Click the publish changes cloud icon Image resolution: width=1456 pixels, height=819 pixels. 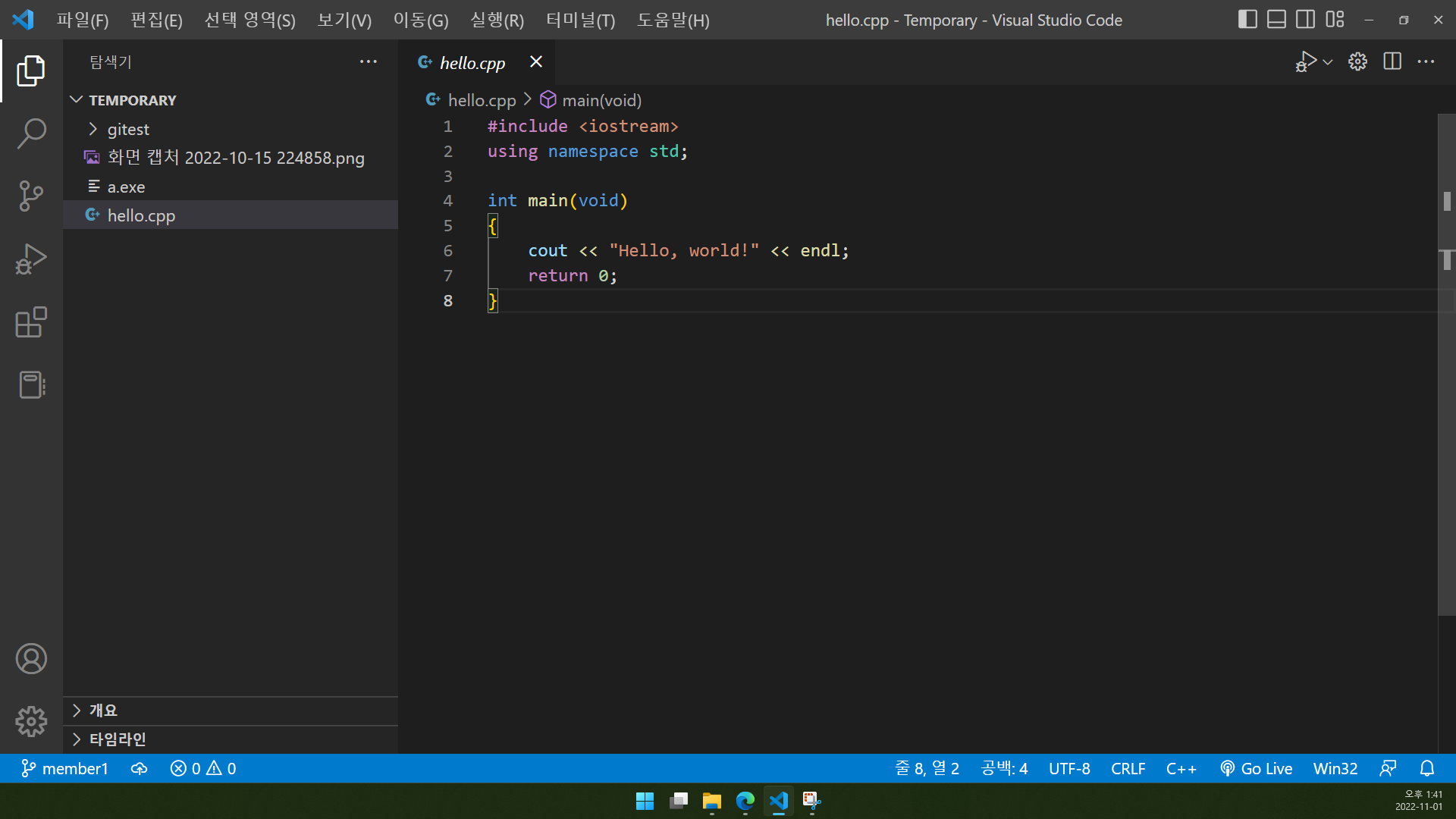139,768
